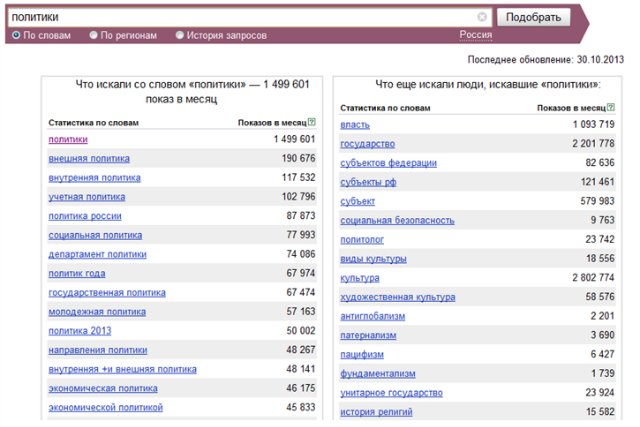Open 'политик года' link

point(77,274)
